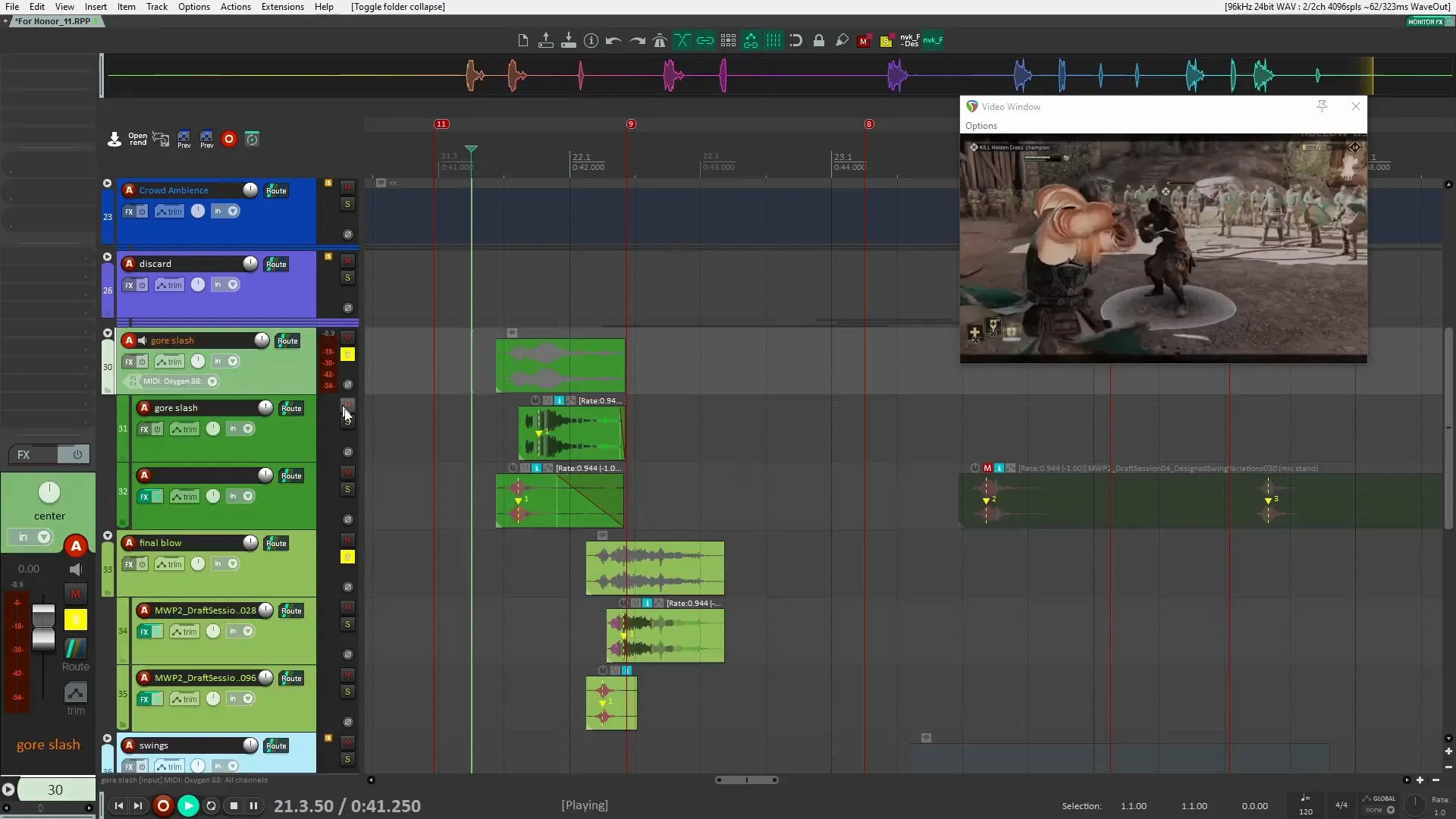This screenshot has height=819, width=1456.
Task: Click the teal loop-play custom toolbar icon
Action: pyautogui.click(x=253, y=139)
